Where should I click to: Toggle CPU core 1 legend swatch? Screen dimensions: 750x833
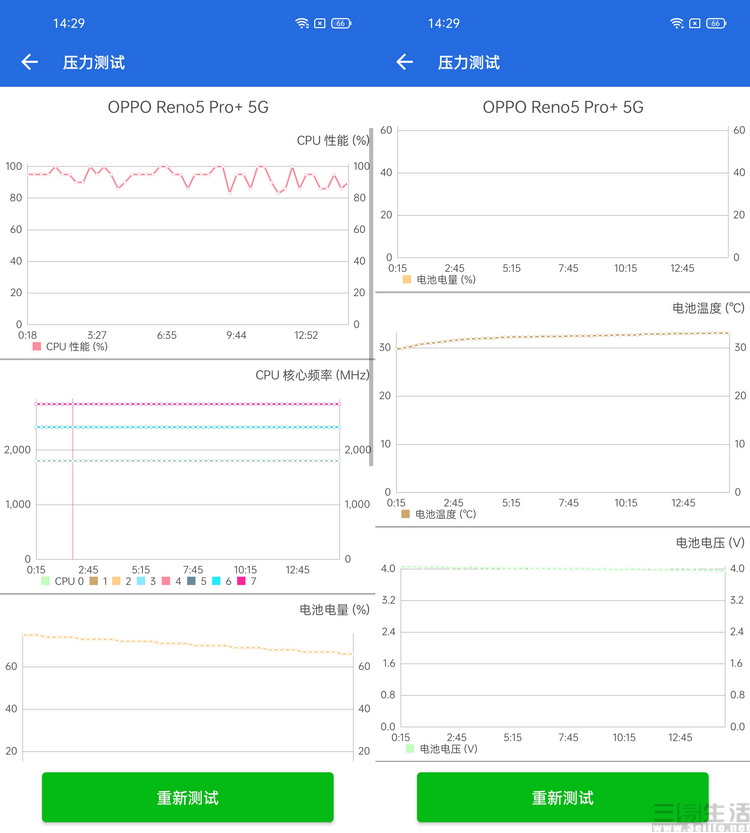tap(94, 581)
